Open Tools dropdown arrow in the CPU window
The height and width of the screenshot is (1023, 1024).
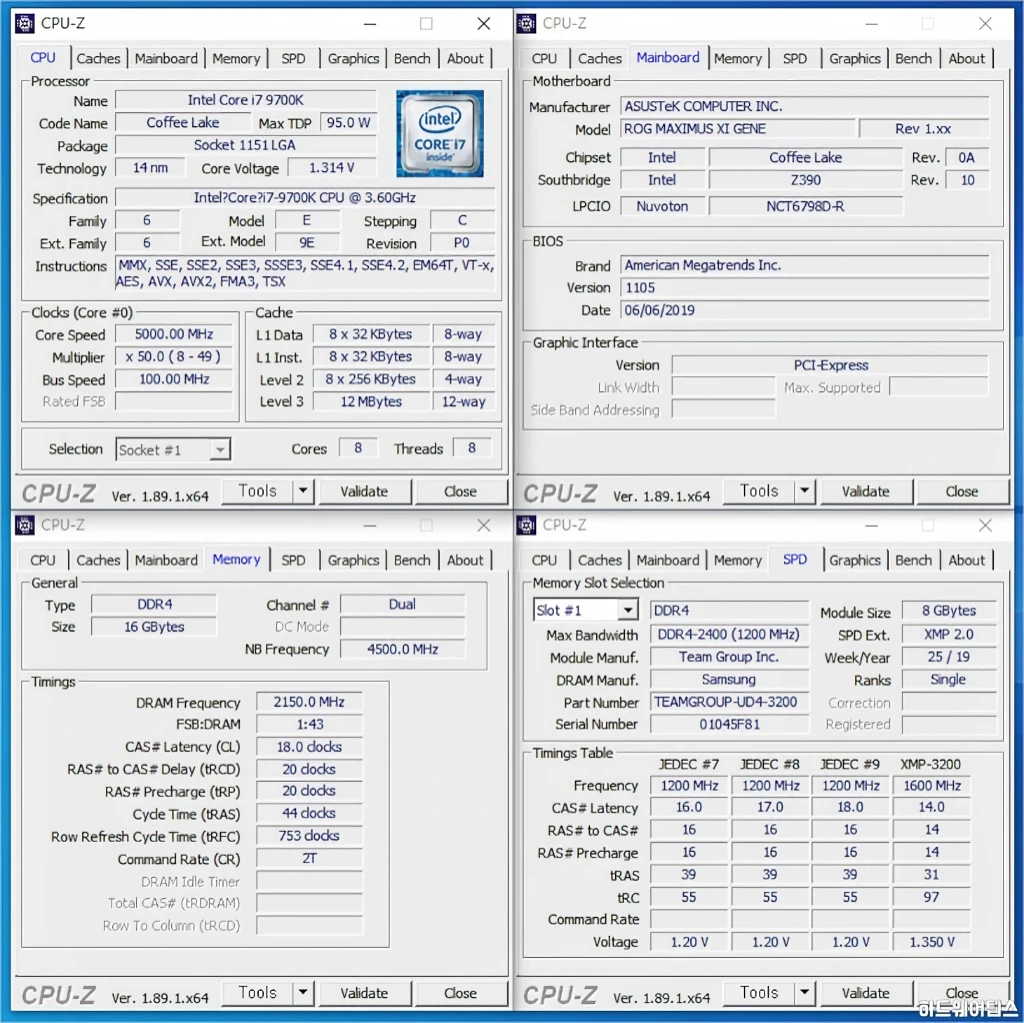click(303, 491)
